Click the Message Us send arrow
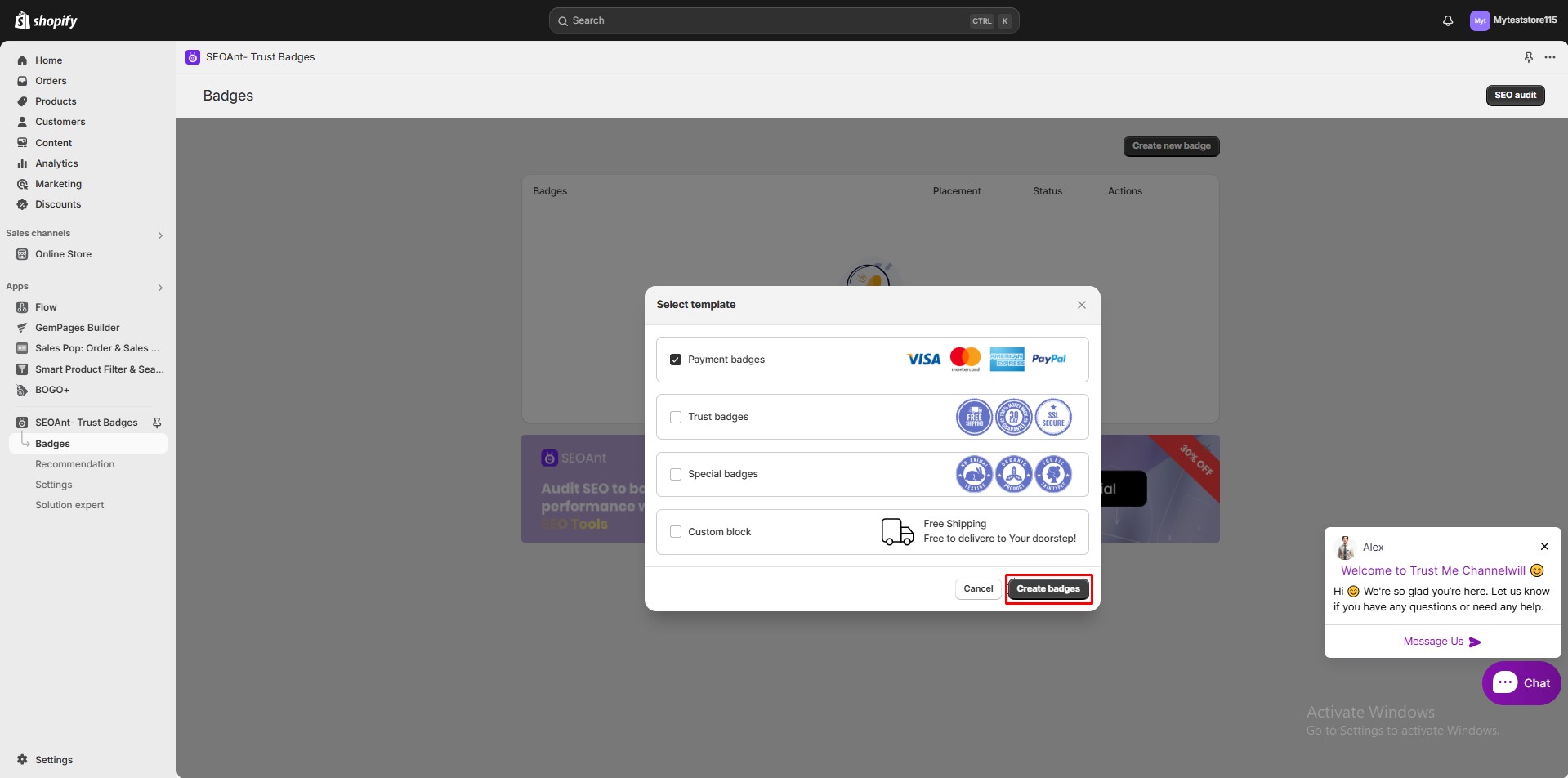This screenshot has height=778, width=1568. coord(1475,642)
